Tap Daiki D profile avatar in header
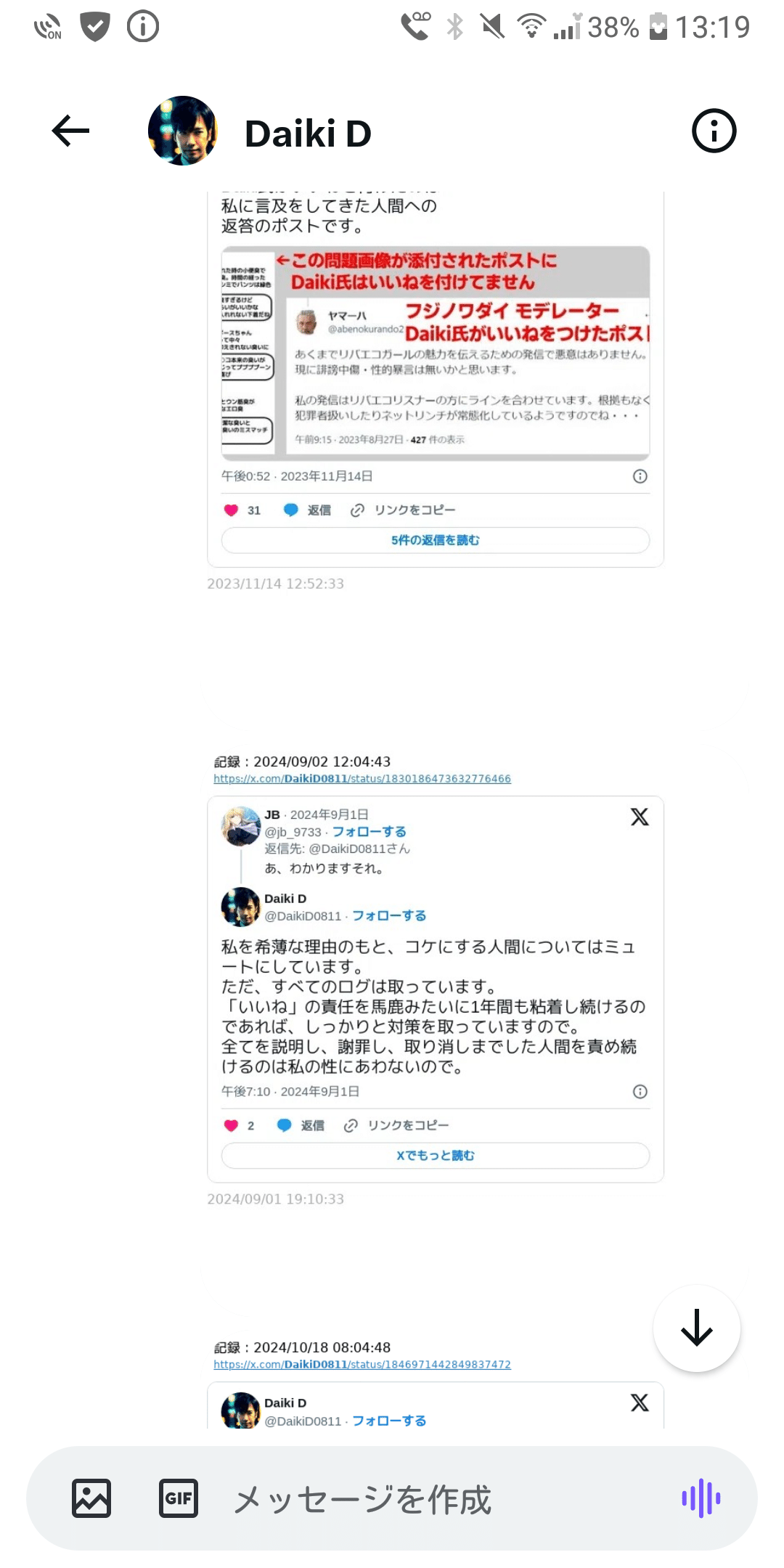 pos(183,131)
